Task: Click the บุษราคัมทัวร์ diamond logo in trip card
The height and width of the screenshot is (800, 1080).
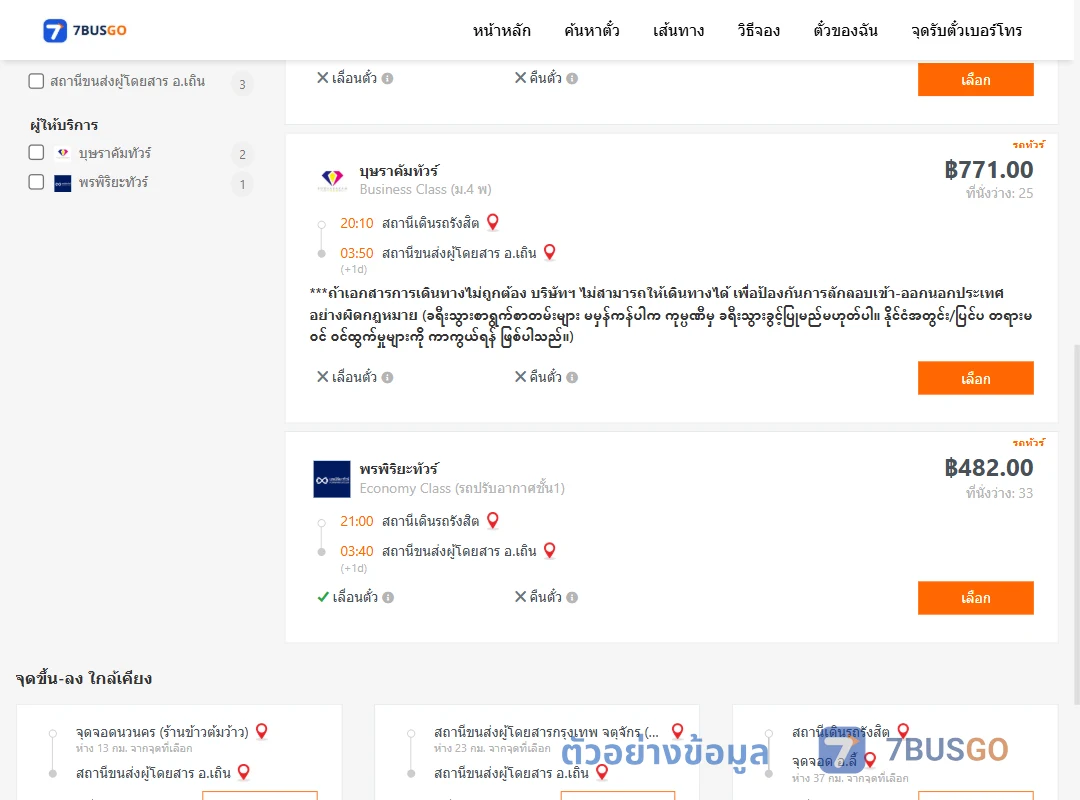Action: coord(332,181)
